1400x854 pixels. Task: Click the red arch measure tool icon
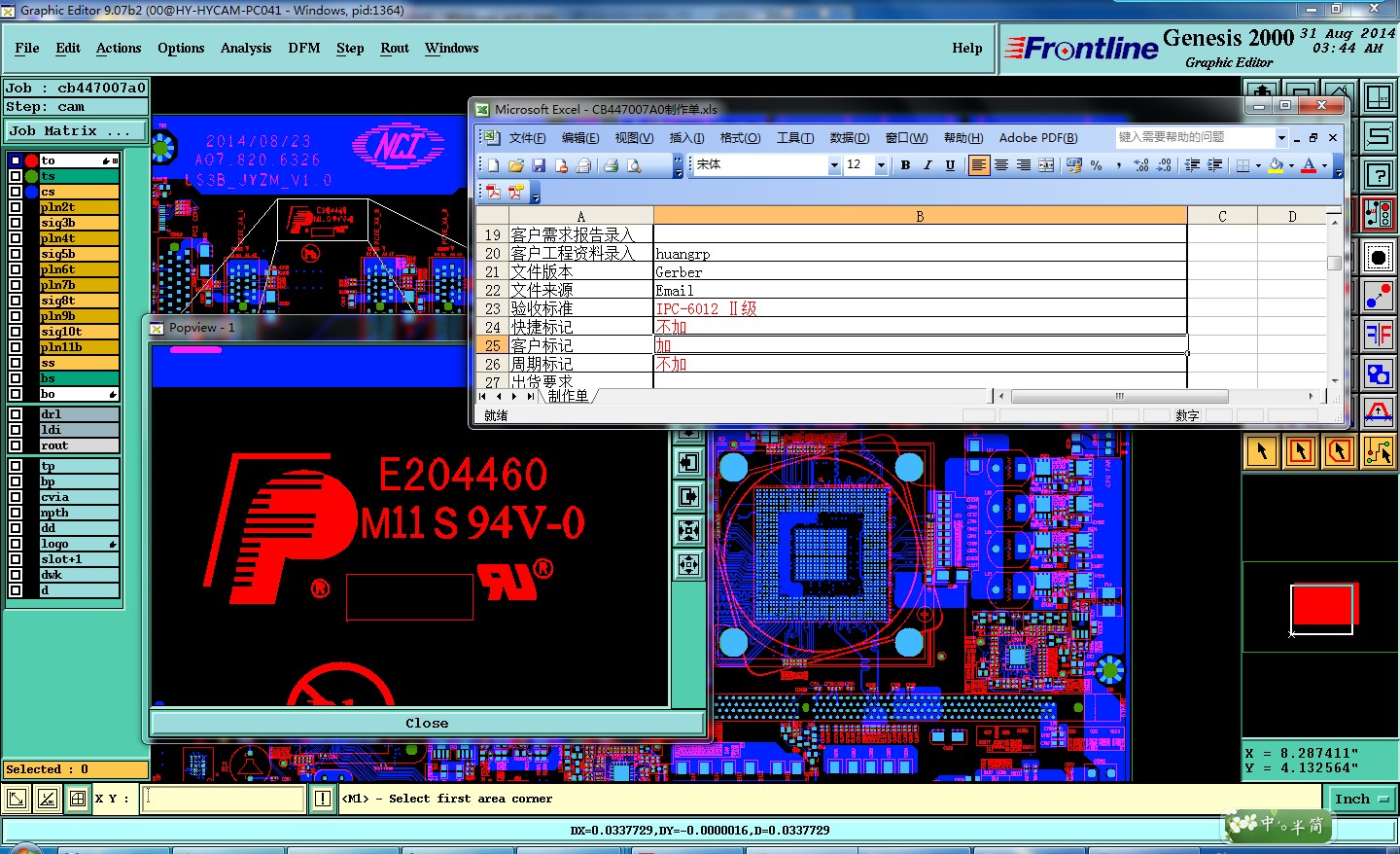[x=1378, y=413]
